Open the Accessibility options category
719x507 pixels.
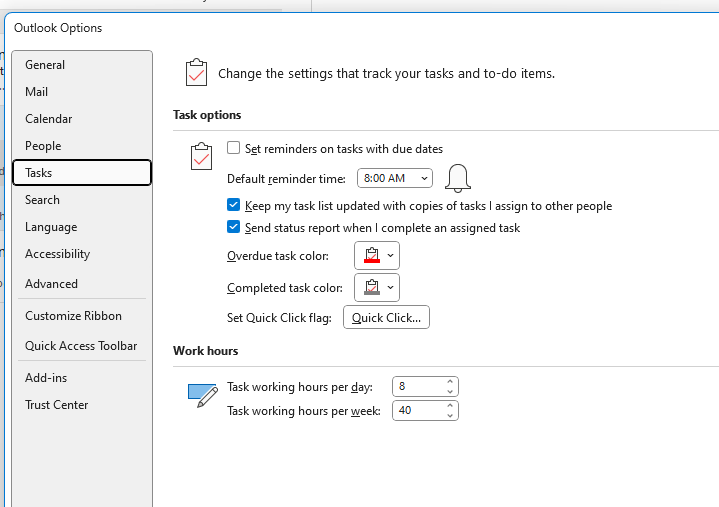click(x=82, y=254)
